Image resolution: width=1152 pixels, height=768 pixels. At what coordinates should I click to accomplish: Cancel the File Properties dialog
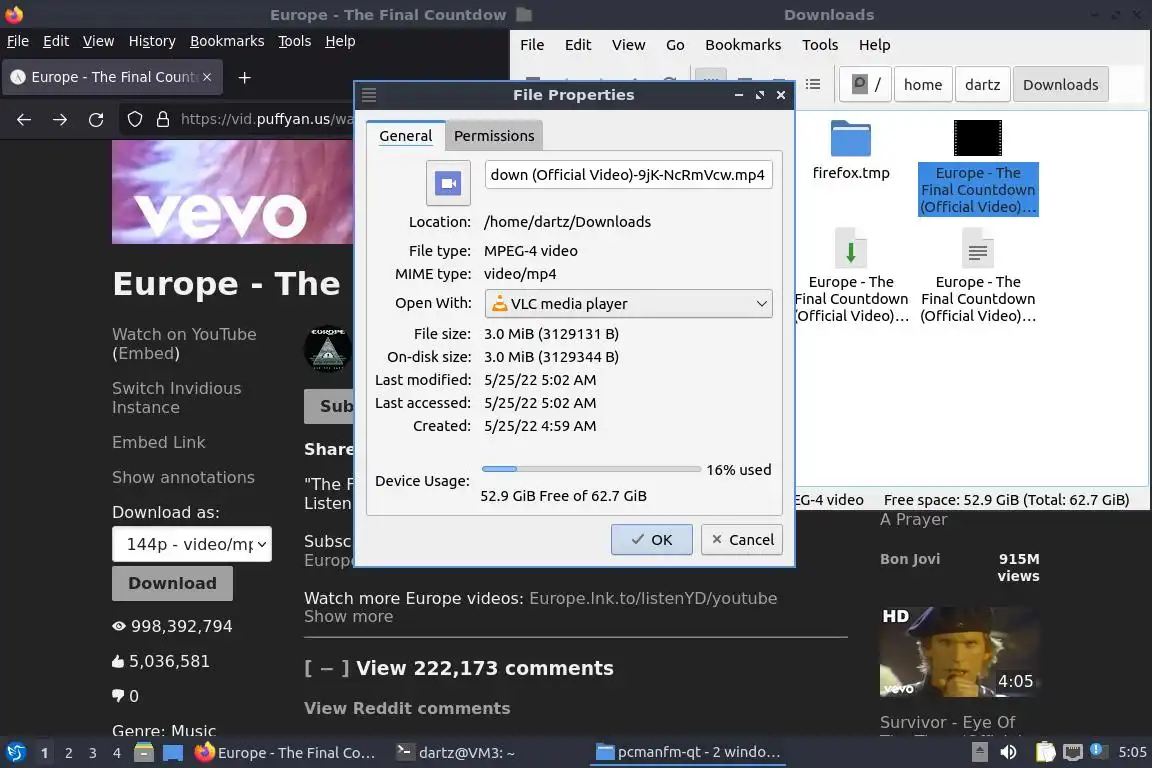(x=742, y=539)
